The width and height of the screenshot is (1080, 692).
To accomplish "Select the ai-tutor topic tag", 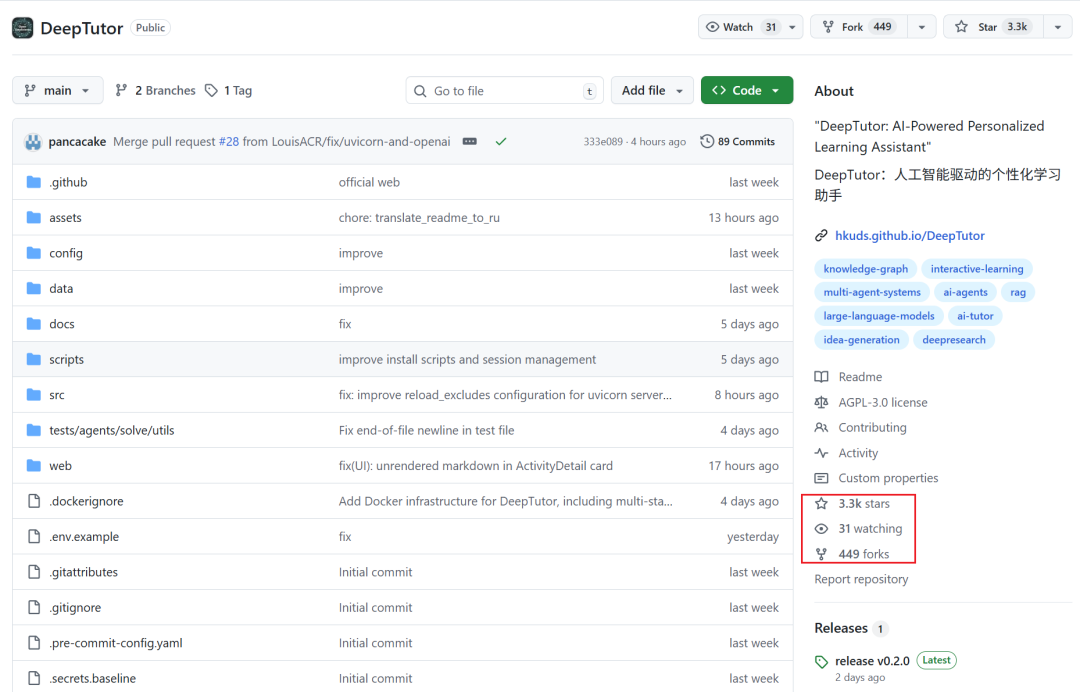I will [x=975, y=316].
